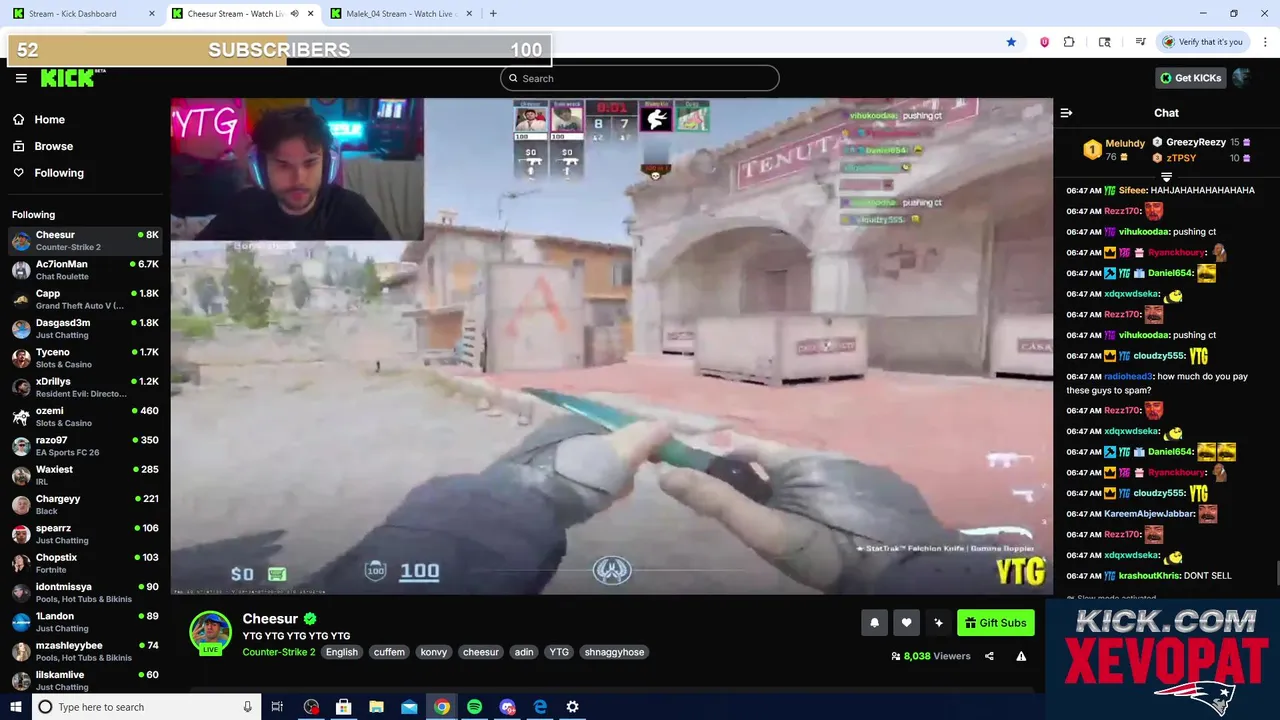The image size is (1280, 720).
Task: Open Ac7ionMan channel in Following list
Action: [x=85, y=270]
